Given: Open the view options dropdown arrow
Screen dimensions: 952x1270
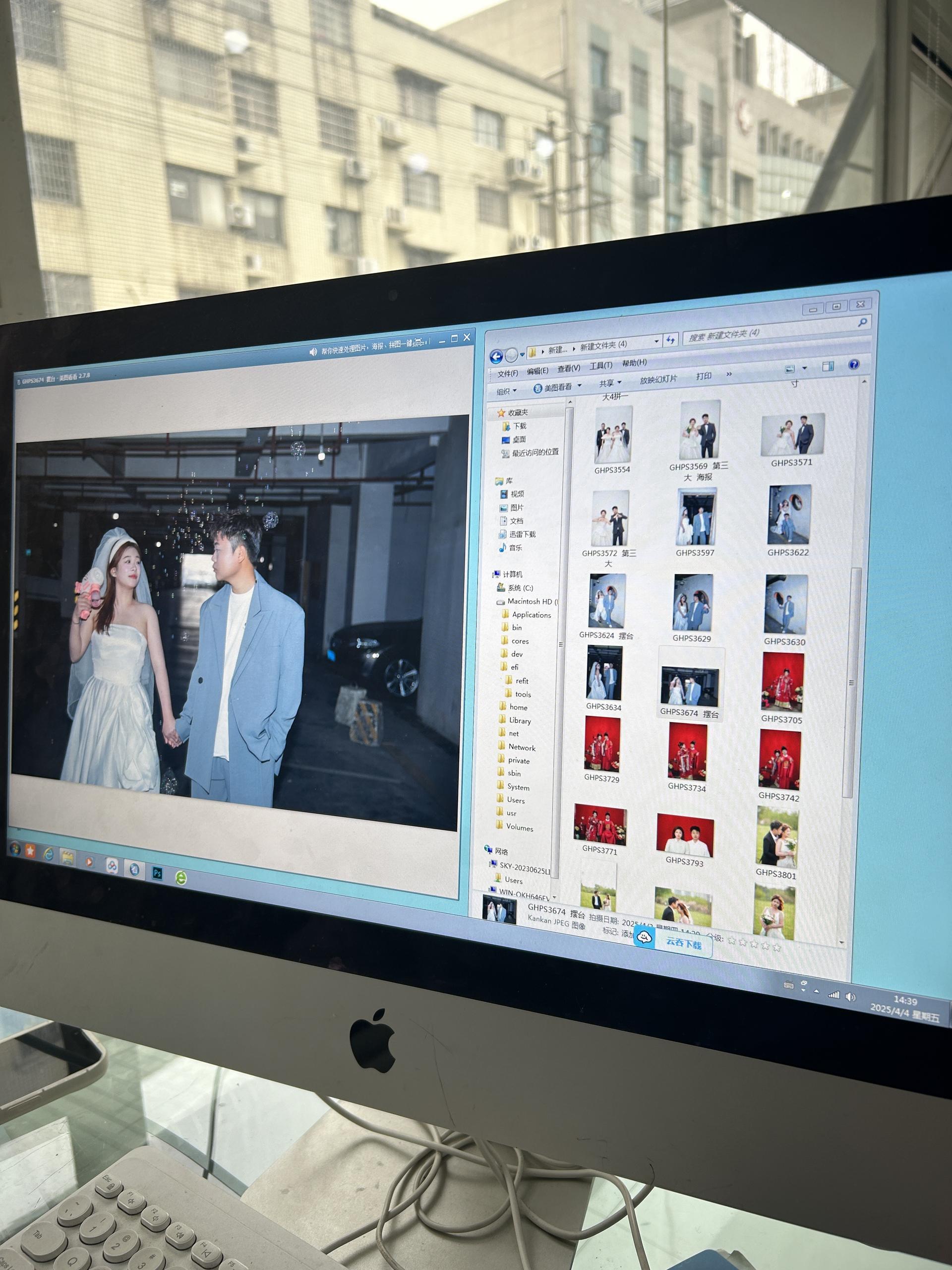Looking at the screenshot, I should [x=805, y=368].
